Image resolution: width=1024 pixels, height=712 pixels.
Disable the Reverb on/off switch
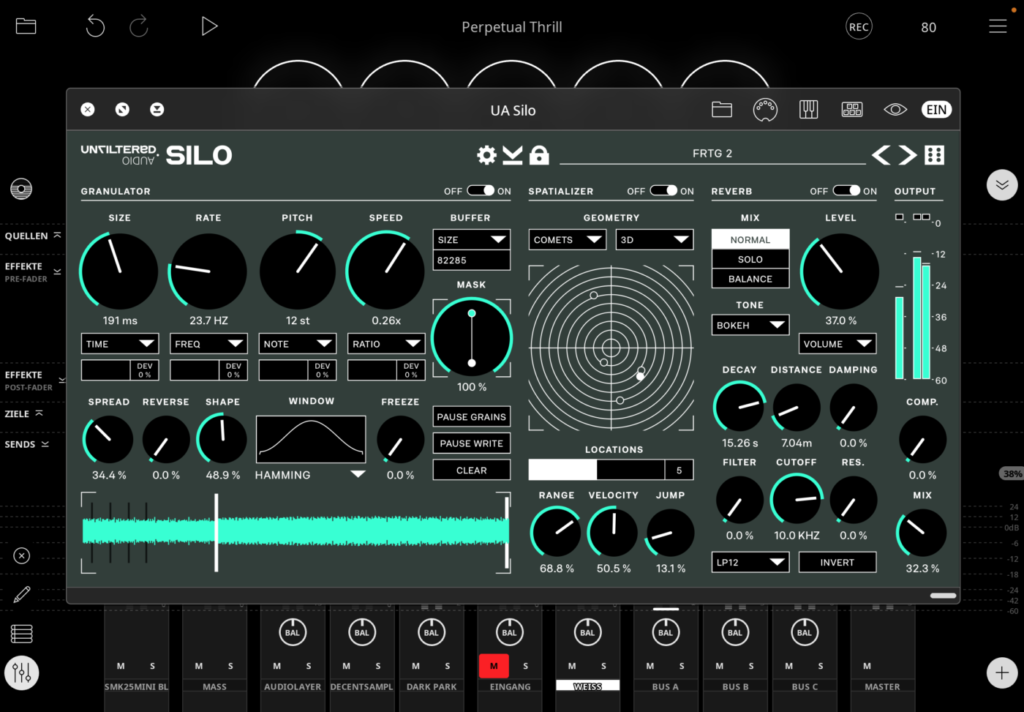(x=847, y=191)
